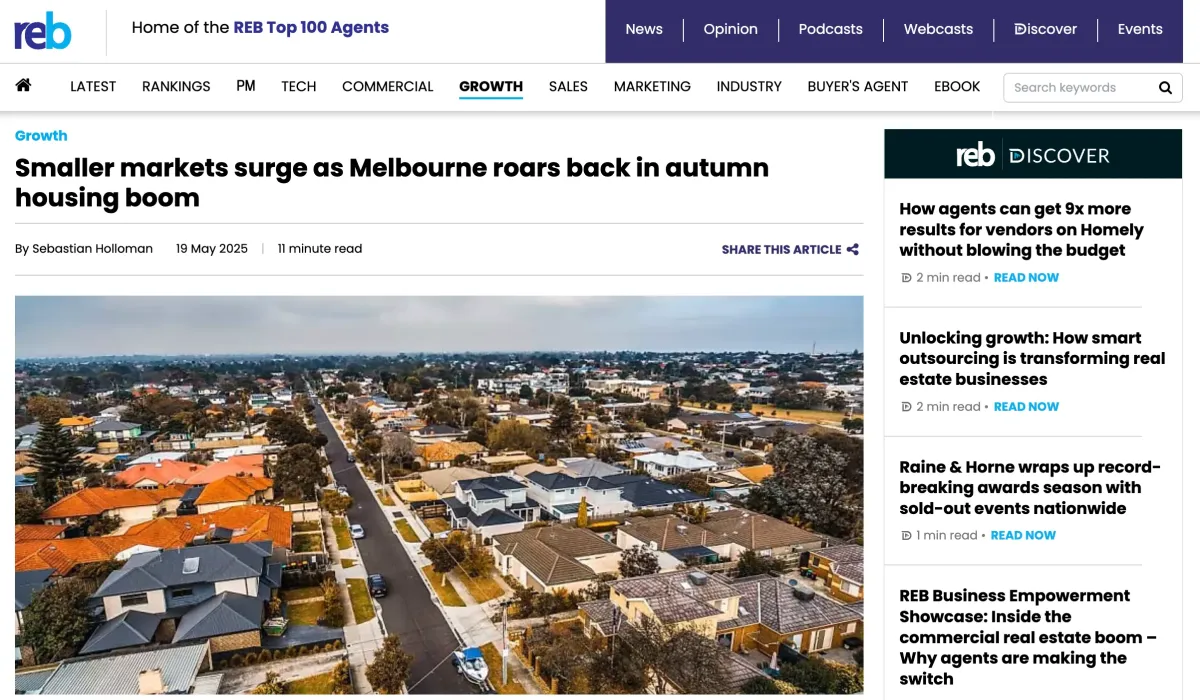Click the search magnifier icon

pyautogui.click(x=1165, y=88)
